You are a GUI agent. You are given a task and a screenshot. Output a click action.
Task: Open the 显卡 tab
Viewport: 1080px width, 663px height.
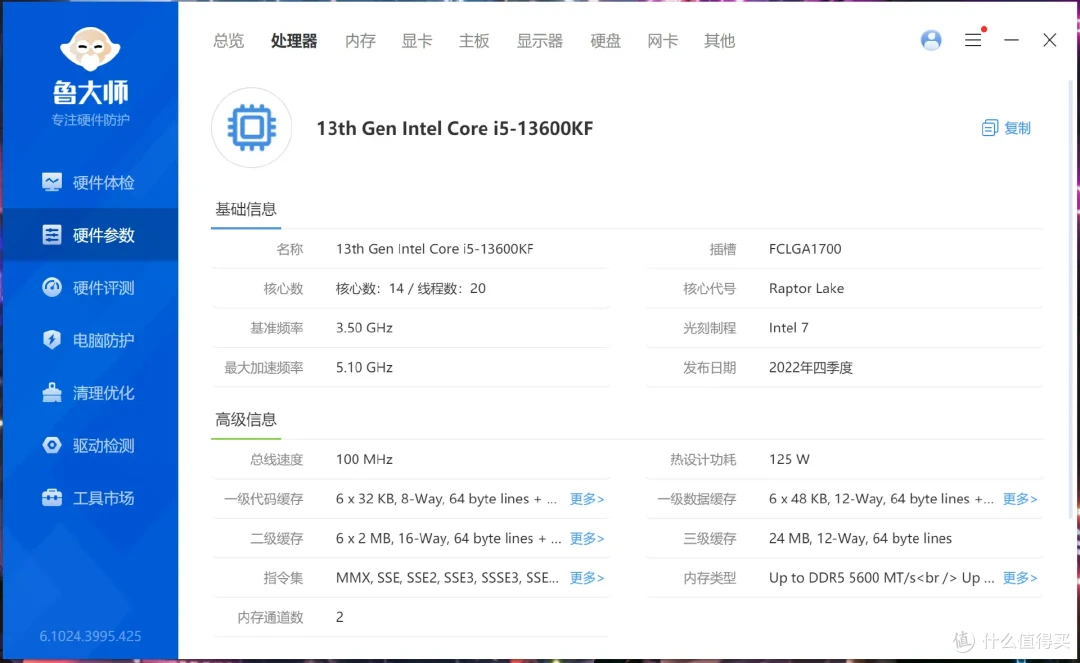tap(417, 41)
